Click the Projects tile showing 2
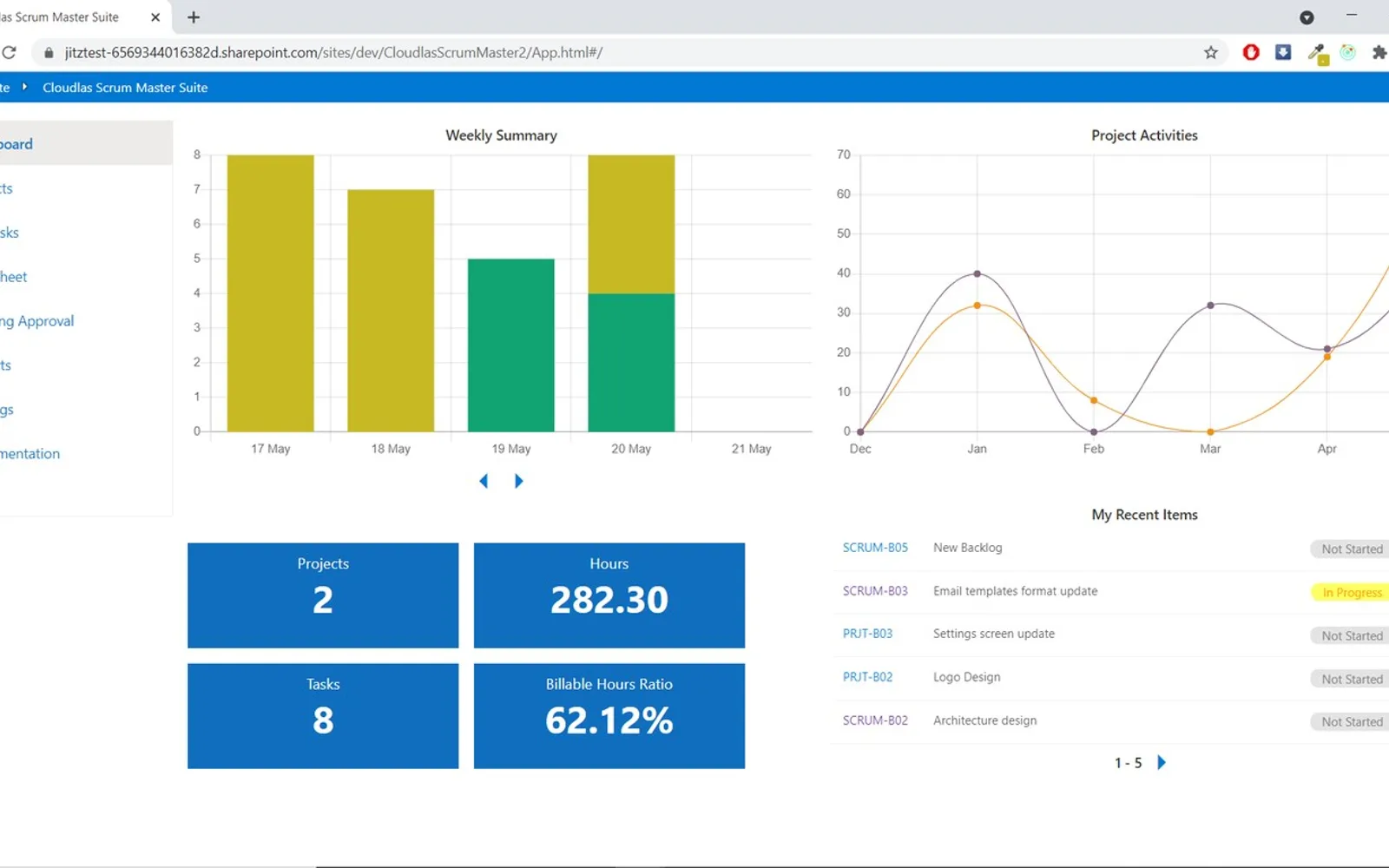1389x868 pixels. pos(323,595)
